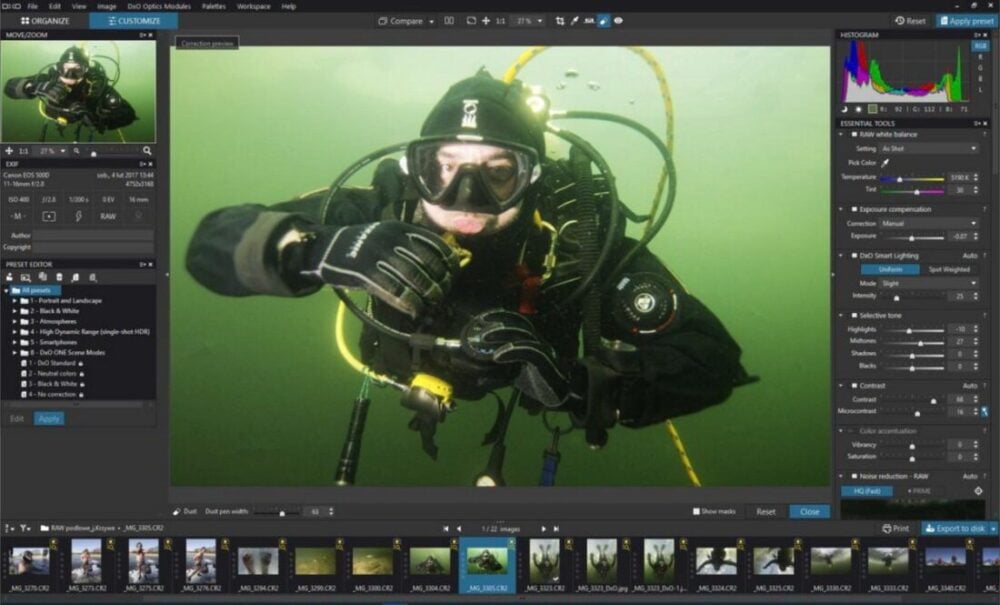Click the large magnifier in Move/Zoom panel

click(x=147, y=151)
